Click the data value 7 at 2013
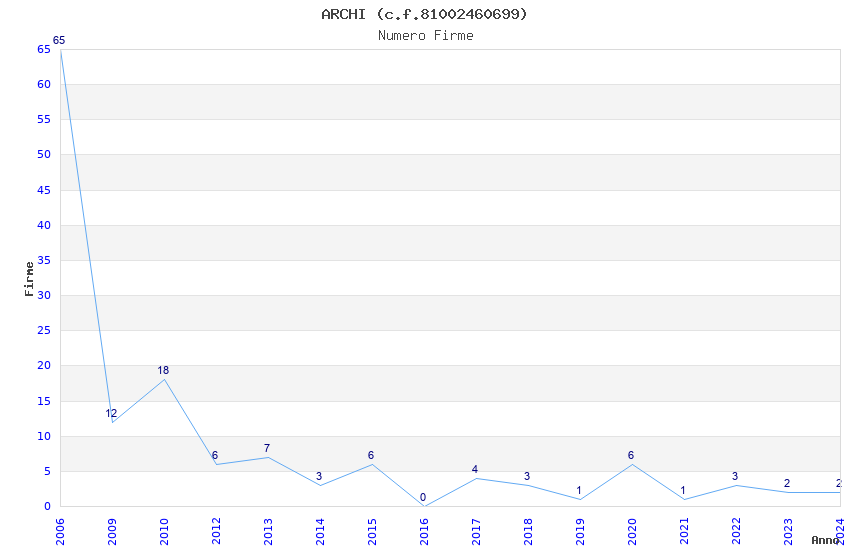Viewport: 850px width, 550px height. [x=267, y=449]
